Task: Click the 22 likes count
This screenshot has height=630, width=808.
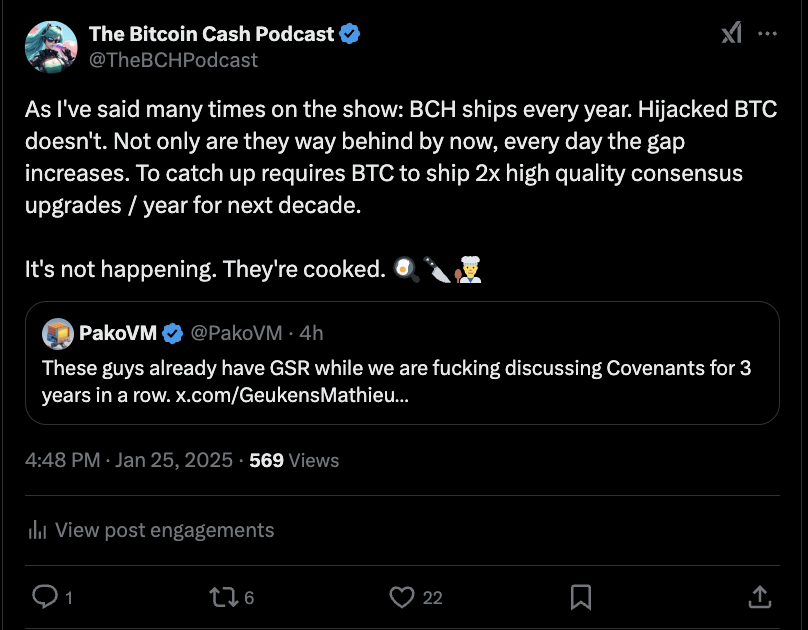Action: (x=432, y=597)
